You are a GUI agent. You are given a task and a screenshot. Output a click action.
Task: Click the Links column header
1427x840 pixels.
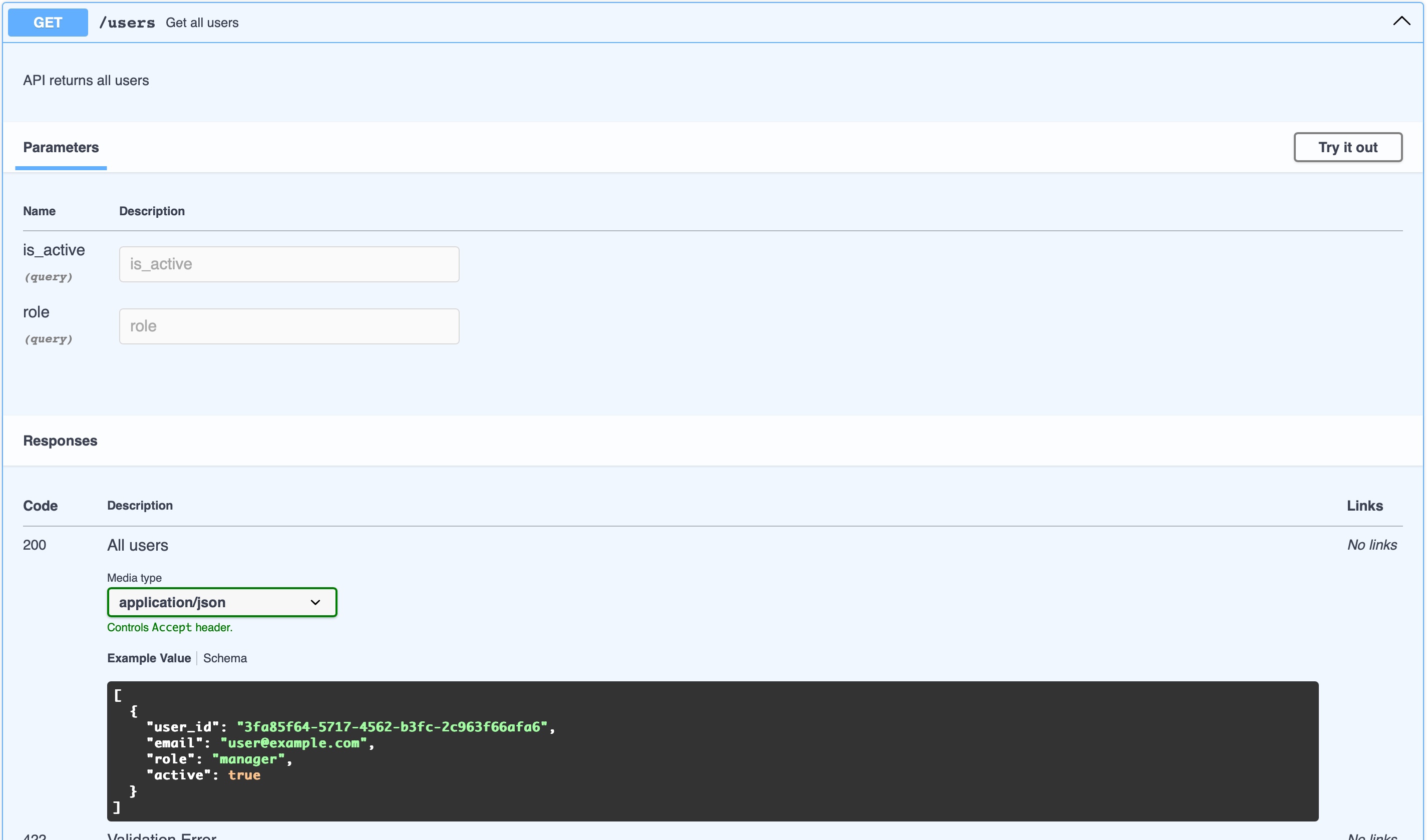(1365, 506)
